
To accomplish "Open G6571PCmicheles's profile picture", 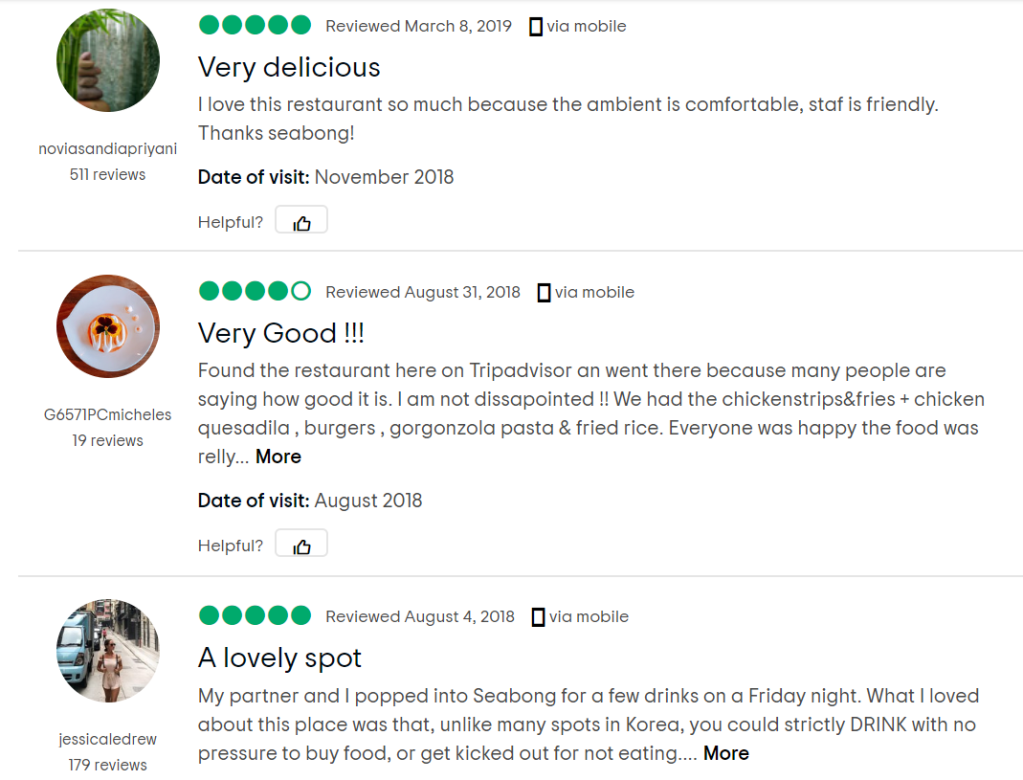I will pyautogui.click(x=108, y=326).
